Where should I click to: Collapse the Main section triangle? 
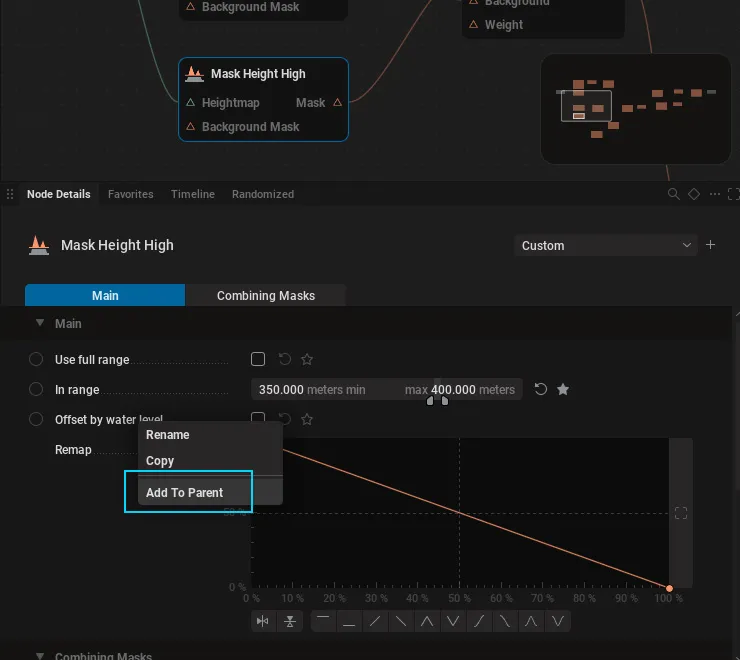pyautogui.click(x=40, y=323)
